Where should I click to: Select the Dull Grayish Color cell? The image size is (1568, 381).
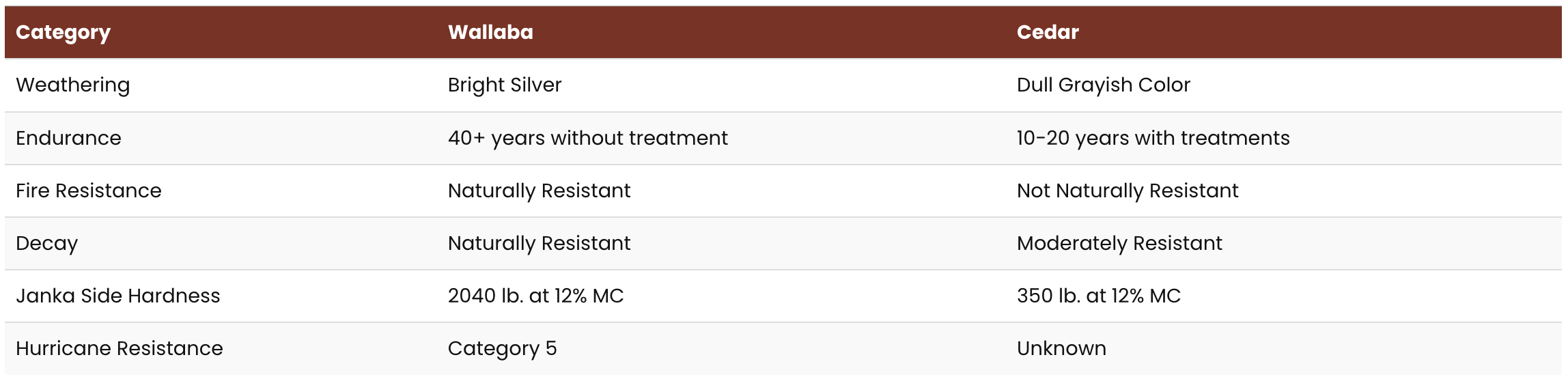pyautogui.click(x=1103, y=85)
